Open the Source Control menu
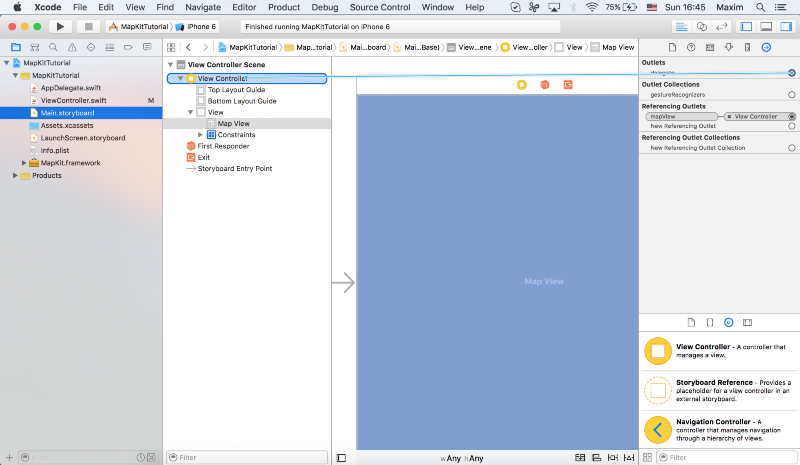The width and height of the screenshot is (800, 465). coord(380,7)
